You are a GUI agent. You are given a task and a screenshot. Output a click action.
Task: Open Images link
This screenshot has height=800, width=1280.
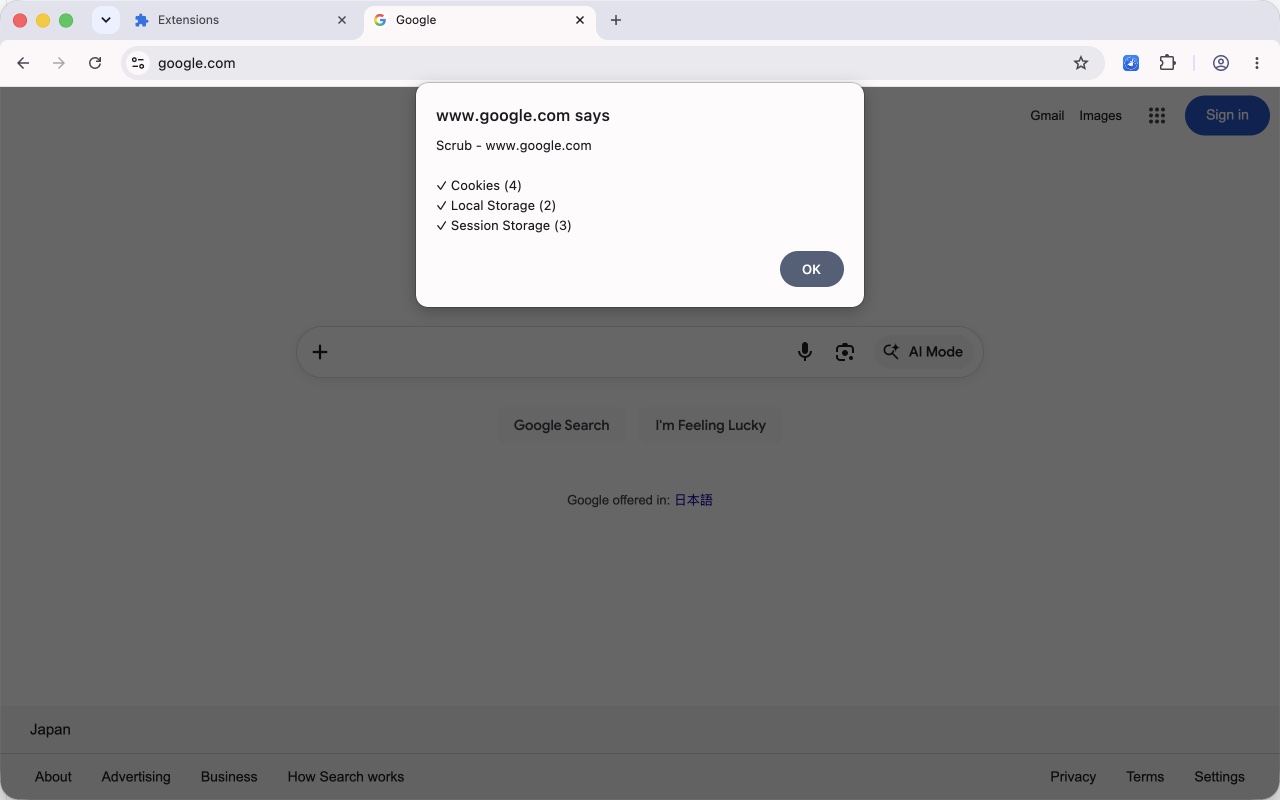[x=1100, y=116]
